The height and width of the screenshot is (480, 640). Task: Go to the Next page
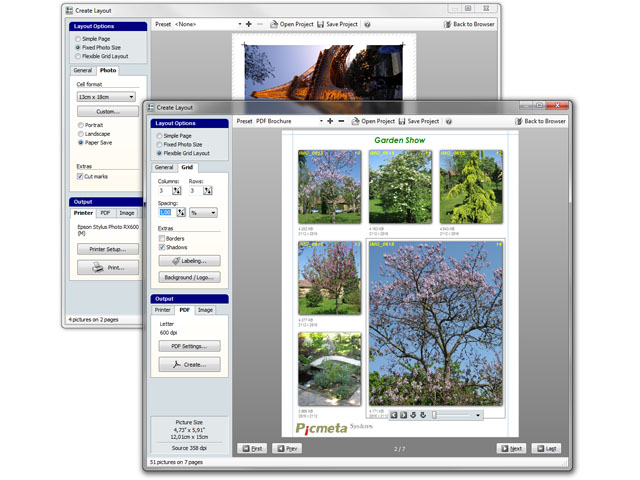(x=511, y=449)
